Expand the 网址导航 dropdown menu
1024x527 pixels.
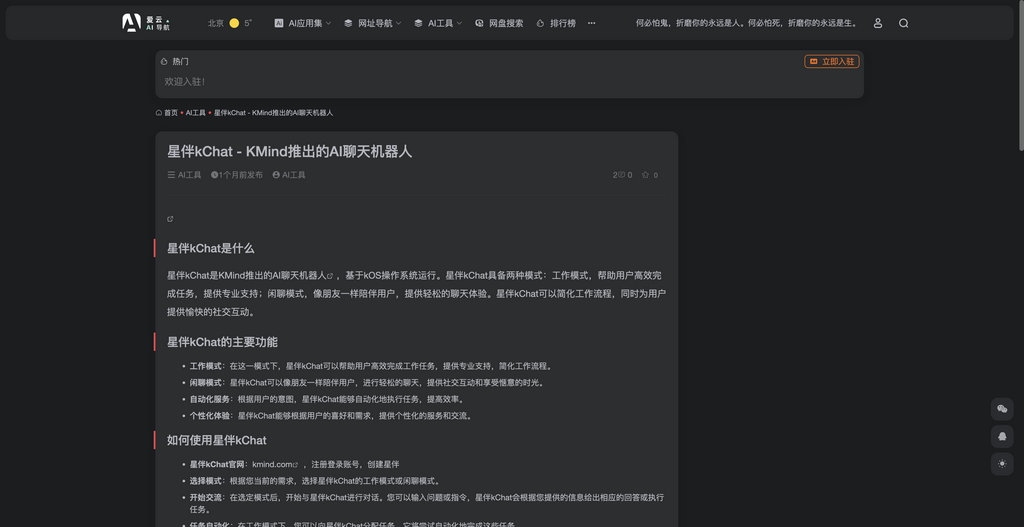372,23
